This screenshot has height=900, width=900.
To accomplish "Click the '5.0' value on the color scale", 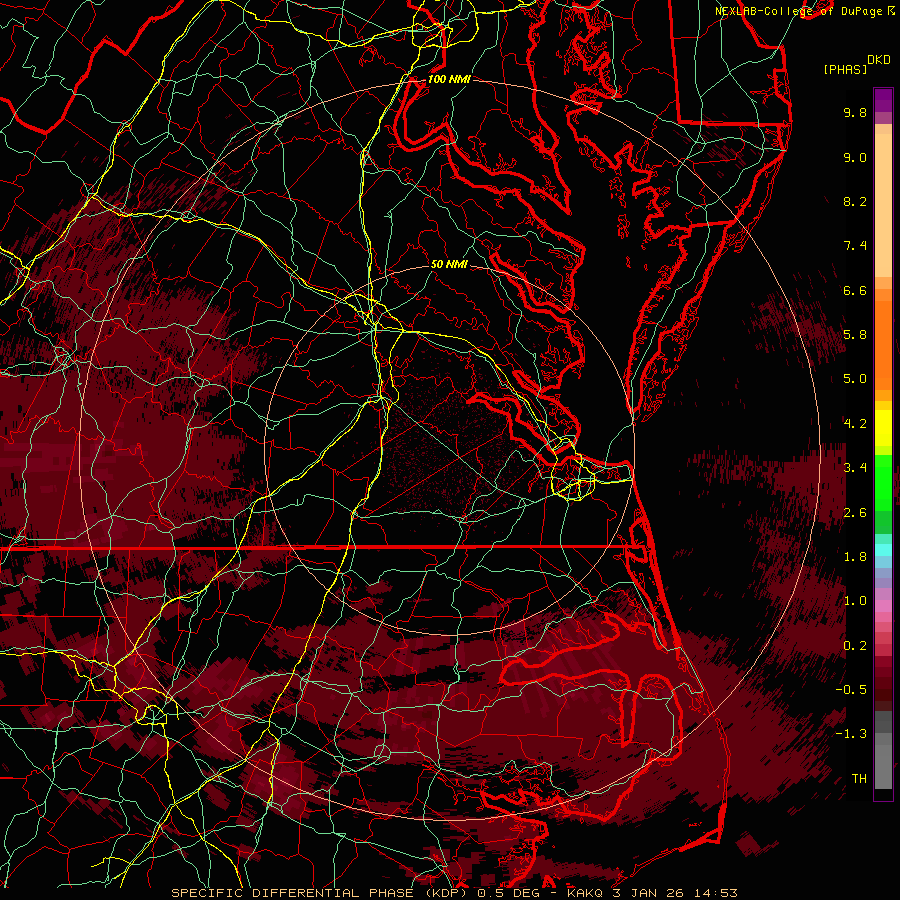I will tap(855, 379).
